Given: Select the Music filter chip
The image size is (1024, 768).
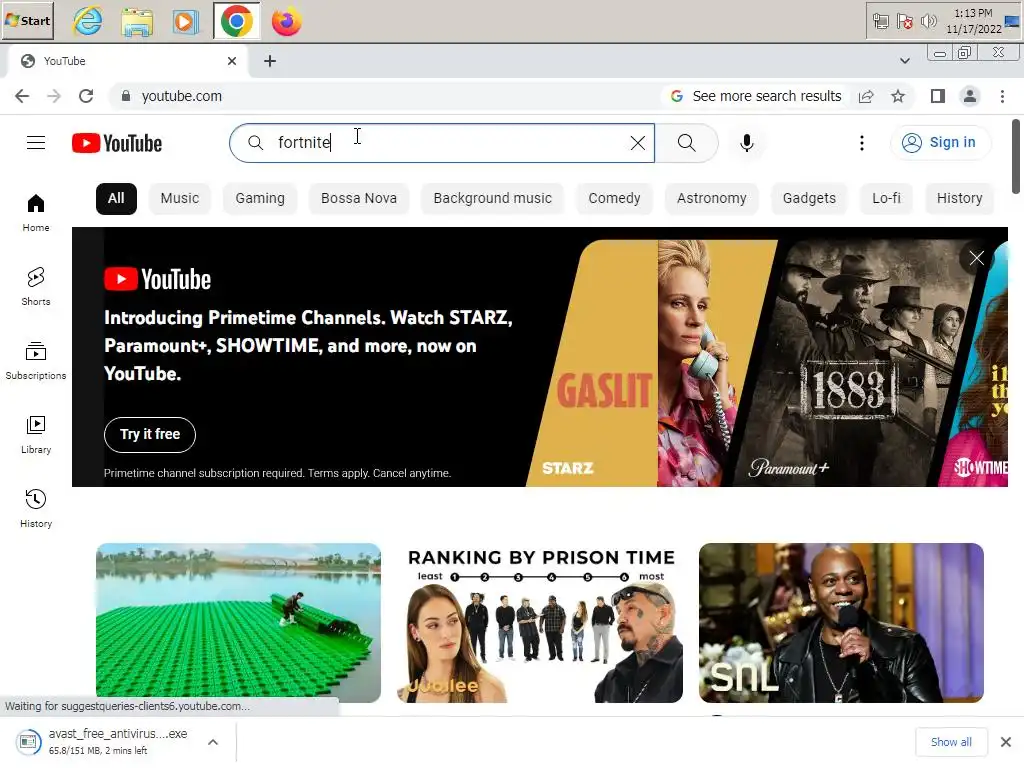Looking at the screenshot, I should 180,199.
